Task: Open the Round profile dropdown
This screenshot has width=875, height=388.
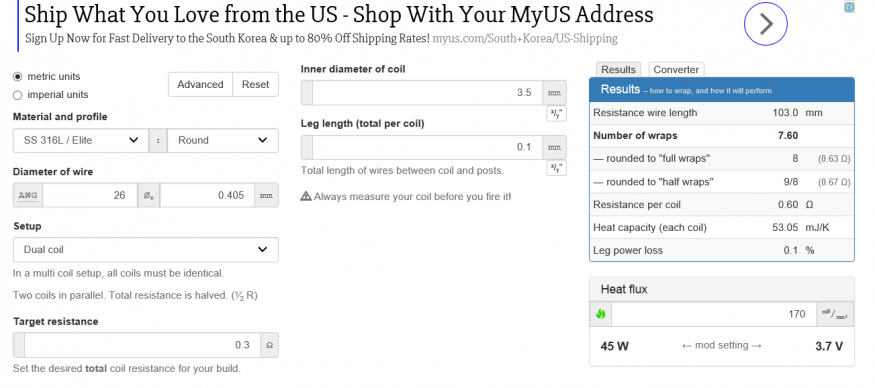Action: [x=223, y=140]
